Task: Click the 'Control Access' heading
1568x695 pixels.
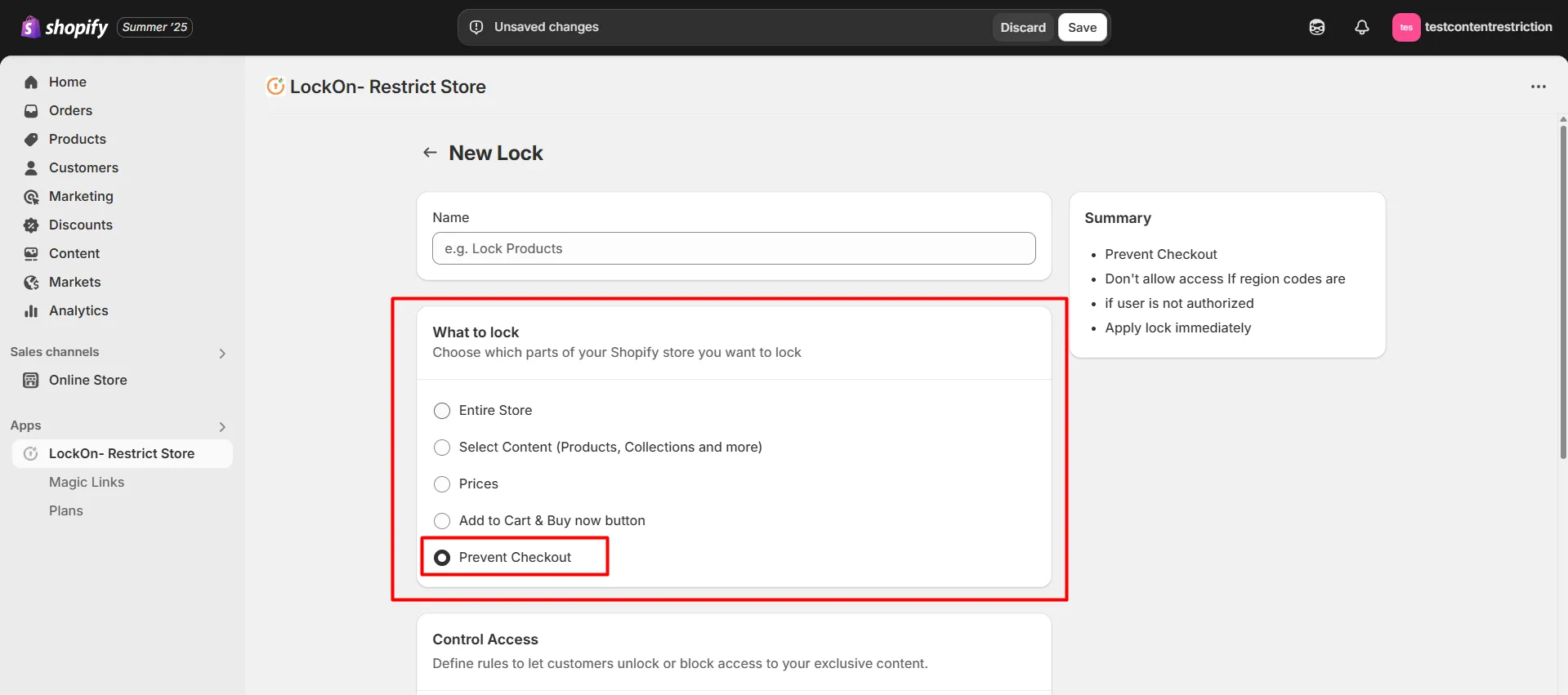Action: click(x=485, y=639)
